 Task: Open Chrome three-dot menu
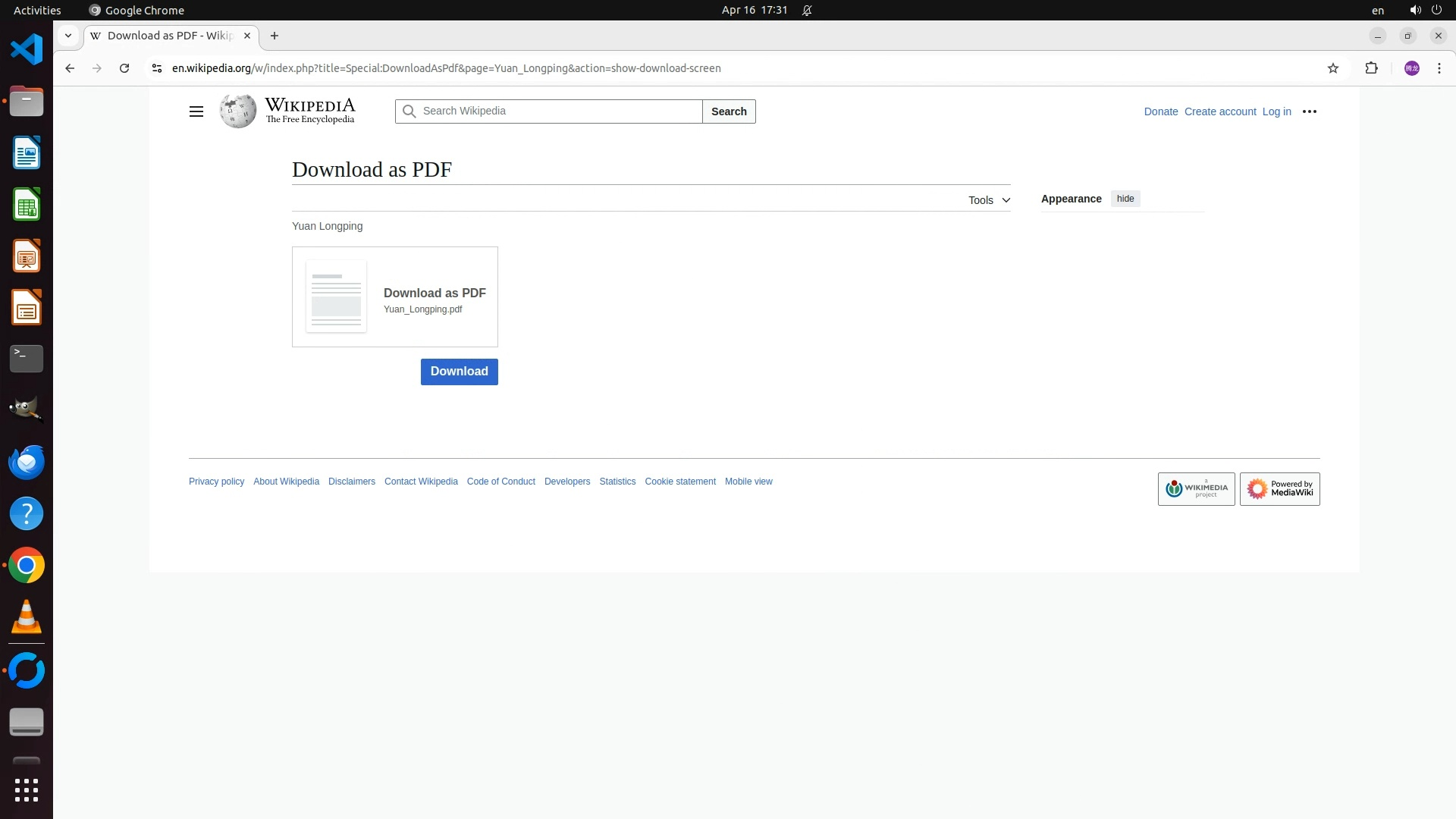pyautogui.click(x=1439, y=68)
